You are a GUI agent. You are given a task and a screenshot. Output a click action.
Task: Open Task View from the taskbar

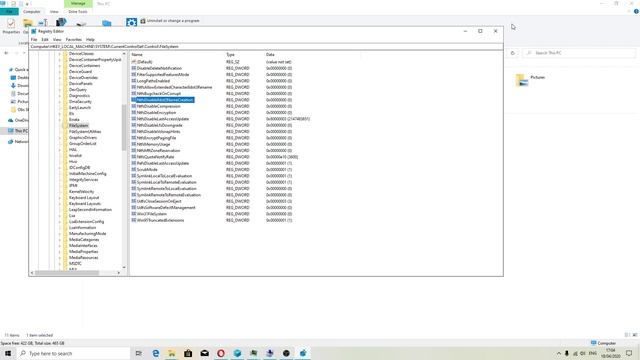[139, 353]
